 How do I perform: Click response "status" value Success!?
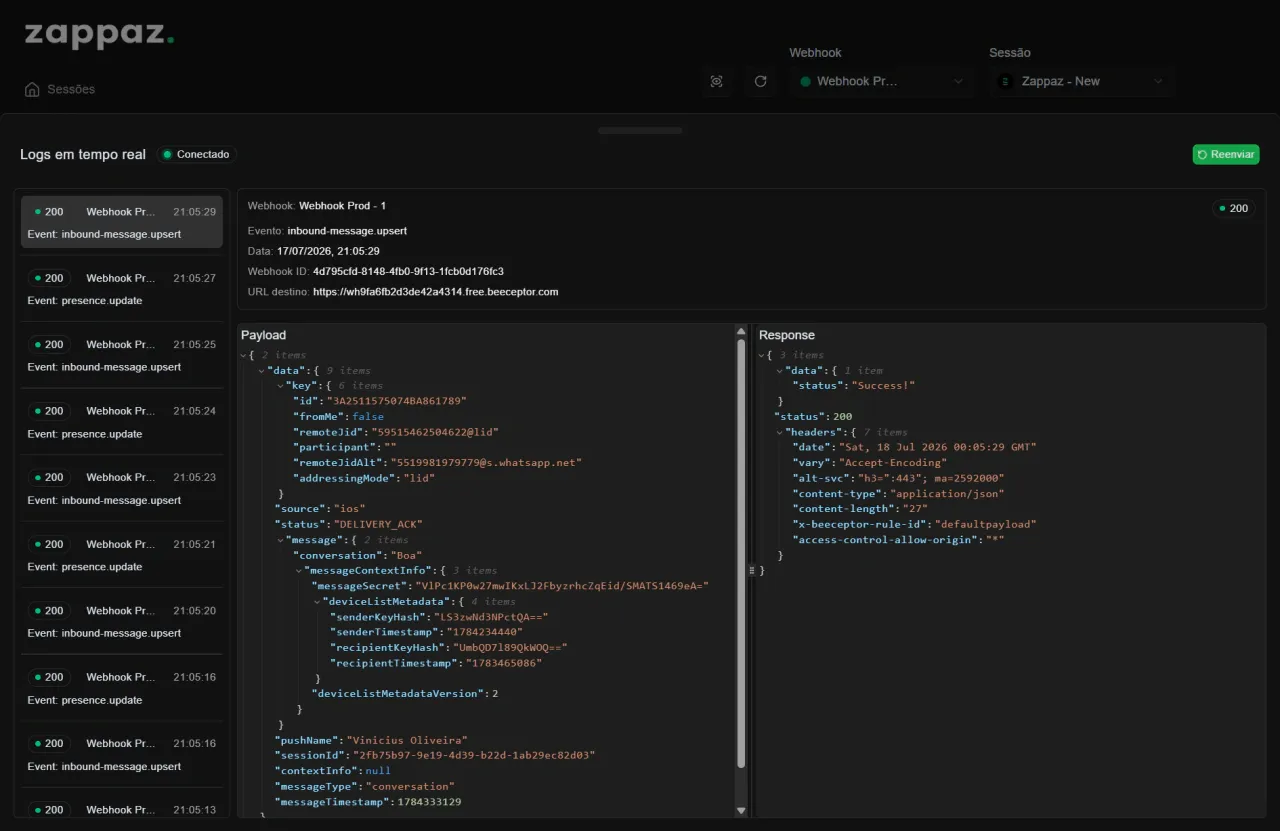click(x=883, y=385)
